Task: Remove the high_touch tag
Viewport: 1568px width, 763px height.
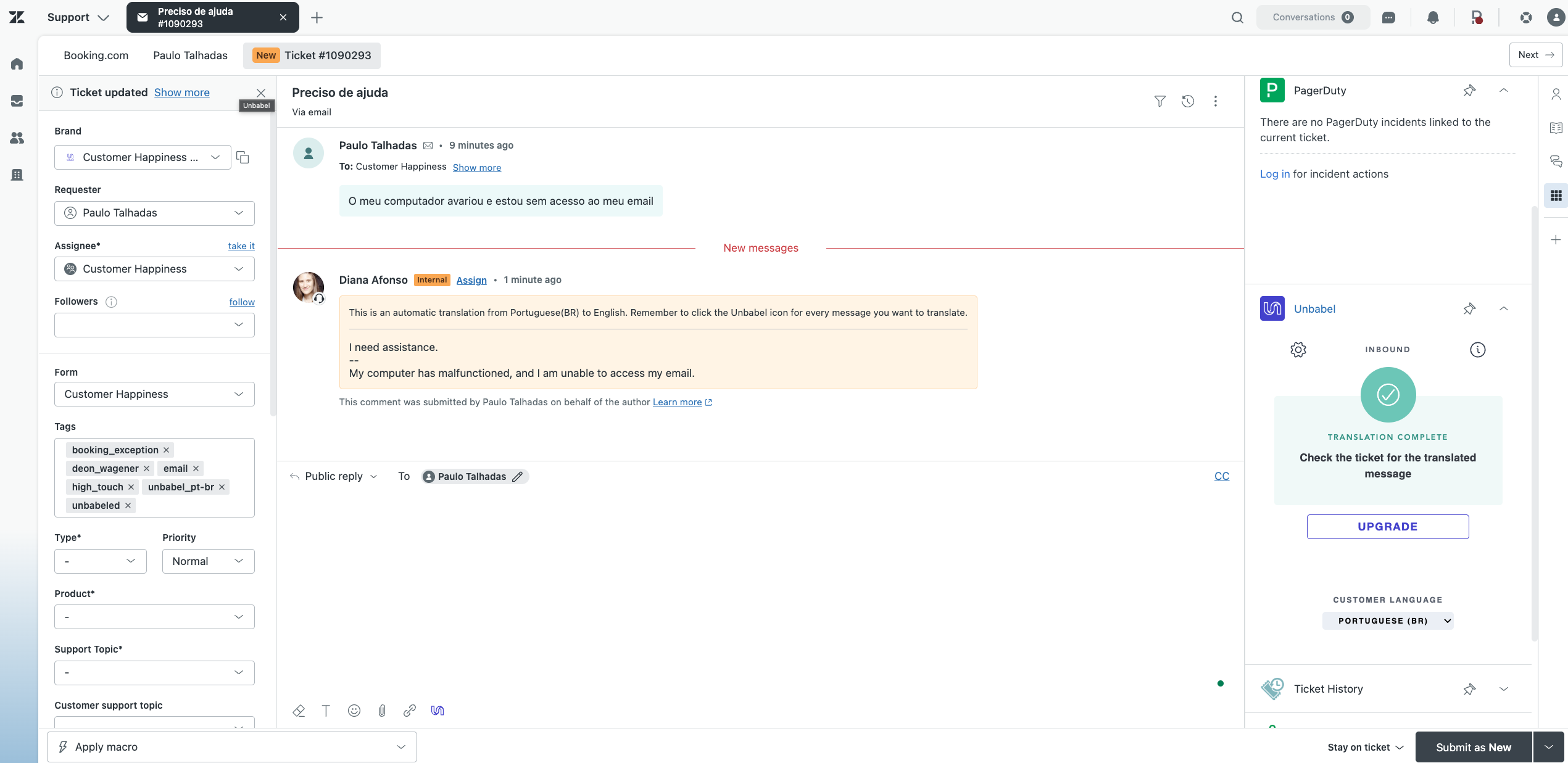Action: (131, 487)
